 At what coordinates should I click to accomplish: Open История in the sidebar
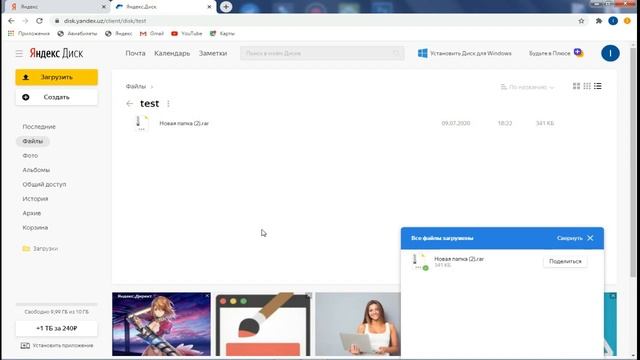35,199
